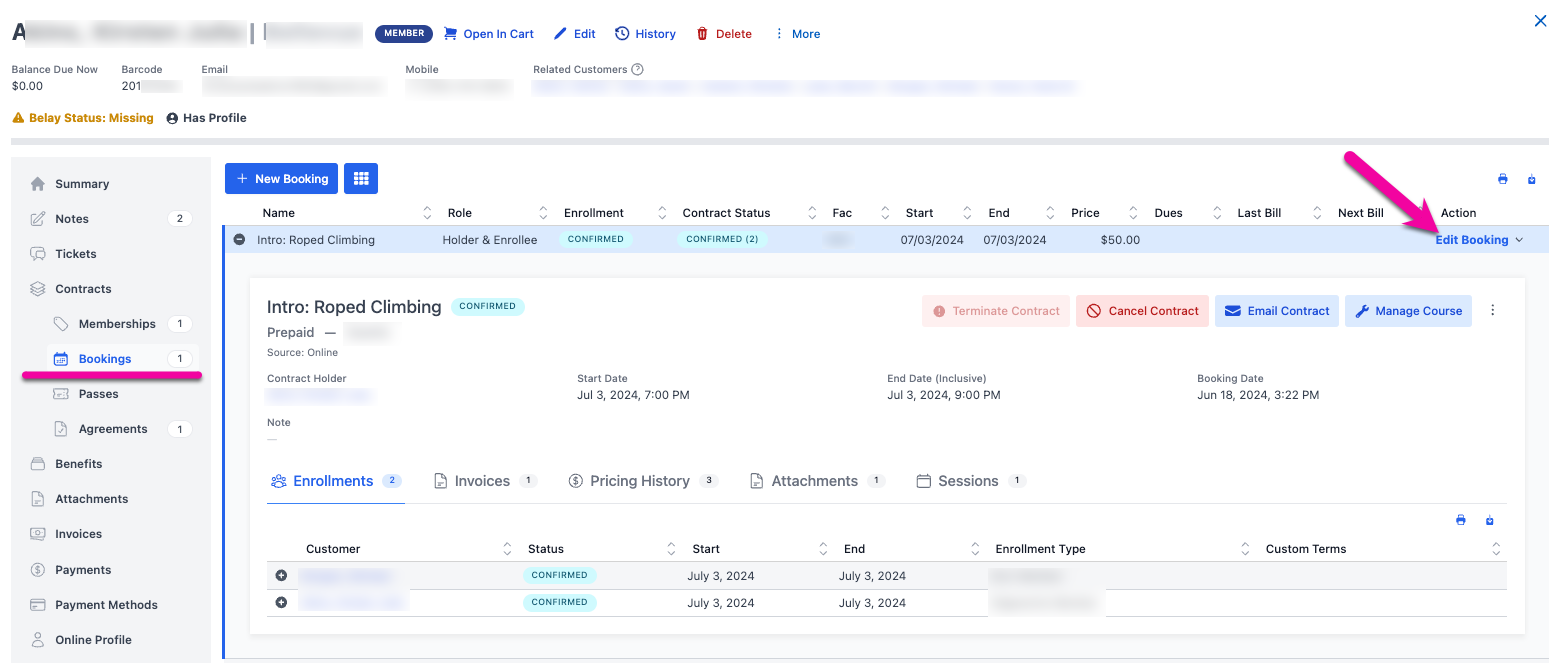Switch to Sessions tab
Viewport: 1560px width, 663px height.
pyautogui.click(x=971, y=481)
